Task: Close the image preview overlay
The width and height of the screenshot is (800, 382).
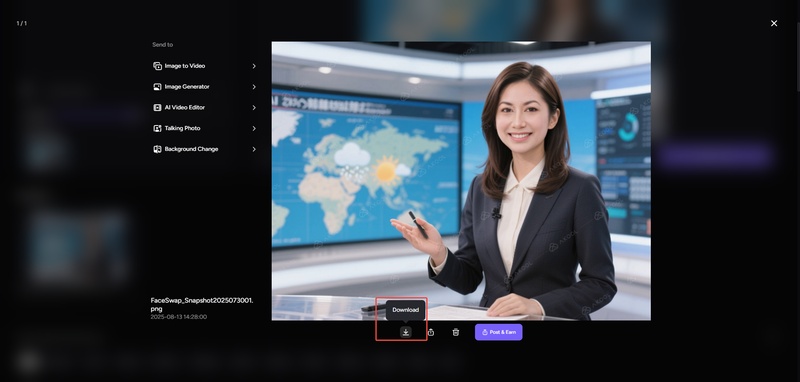Action: [x=774, y=23]
